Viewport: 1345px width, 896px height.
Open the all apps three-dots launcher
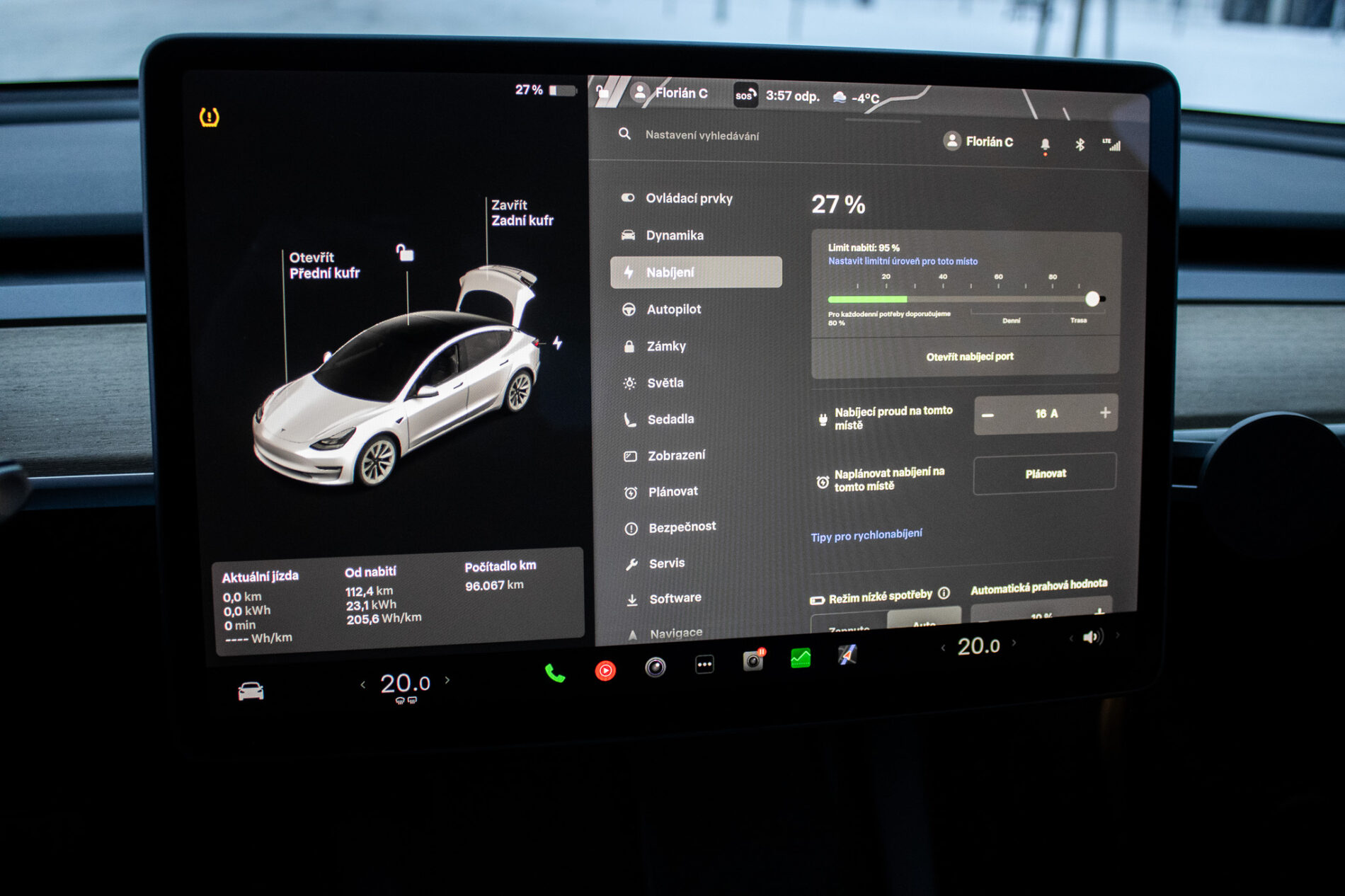[x=704, y=664]
